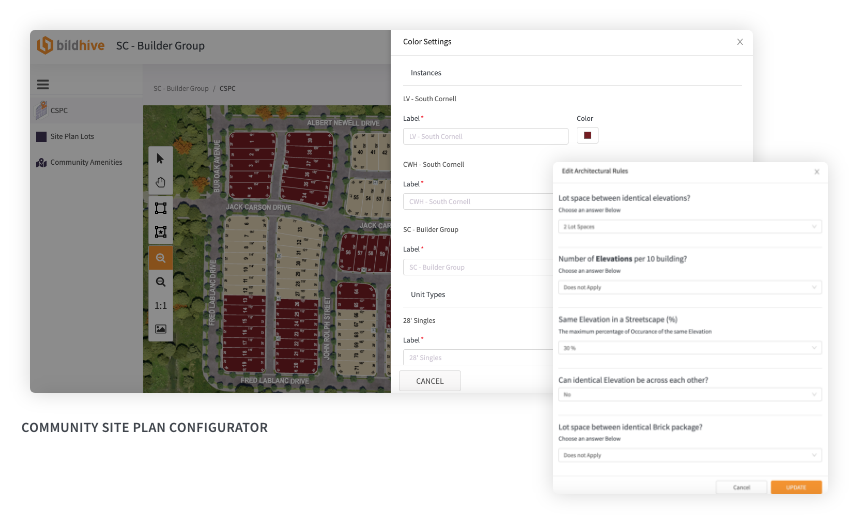
Task: Select the Instances section tab
Action: pyautogui.click(x=426, y=73)
